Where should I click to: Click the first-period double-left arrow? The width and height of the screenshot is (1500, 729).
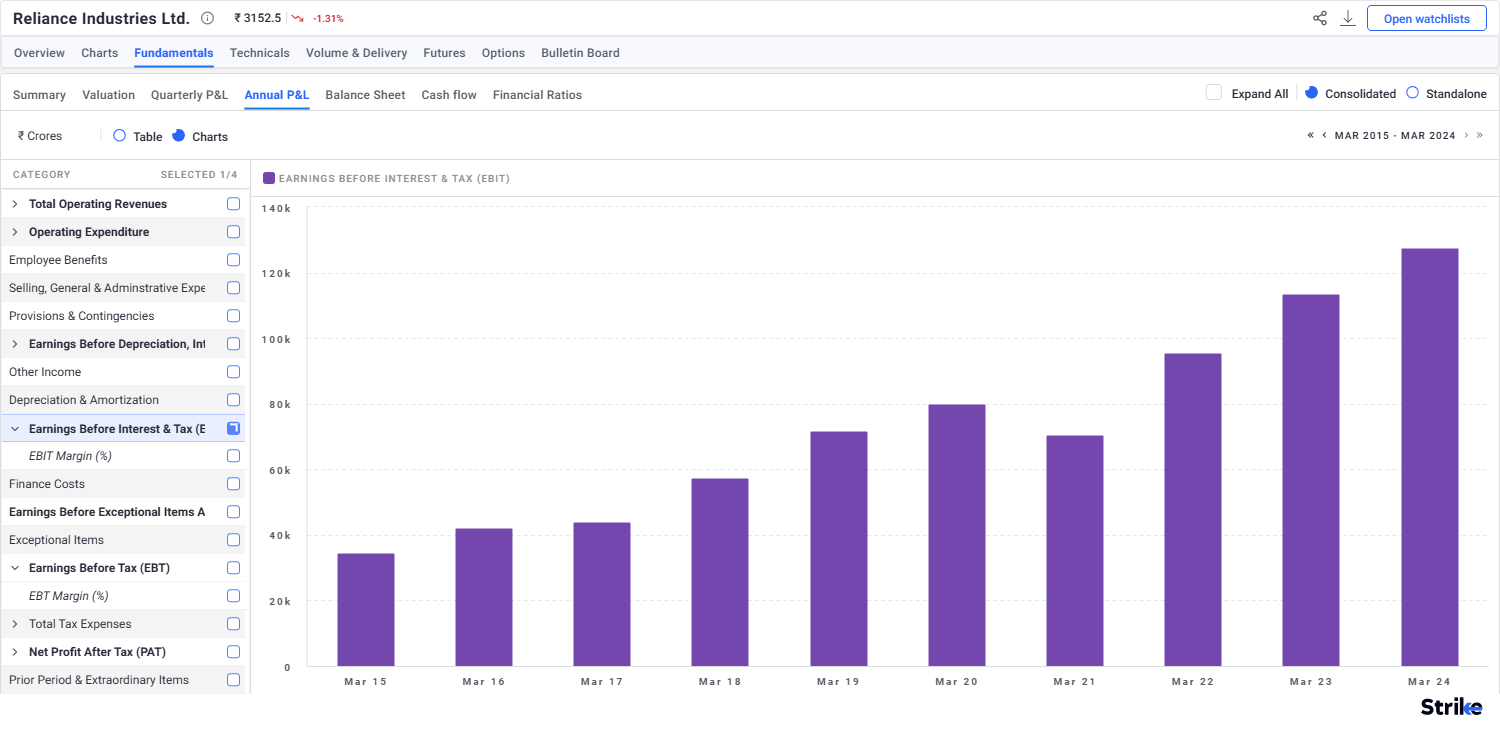pyautogui.click(x=1310, y=135)
